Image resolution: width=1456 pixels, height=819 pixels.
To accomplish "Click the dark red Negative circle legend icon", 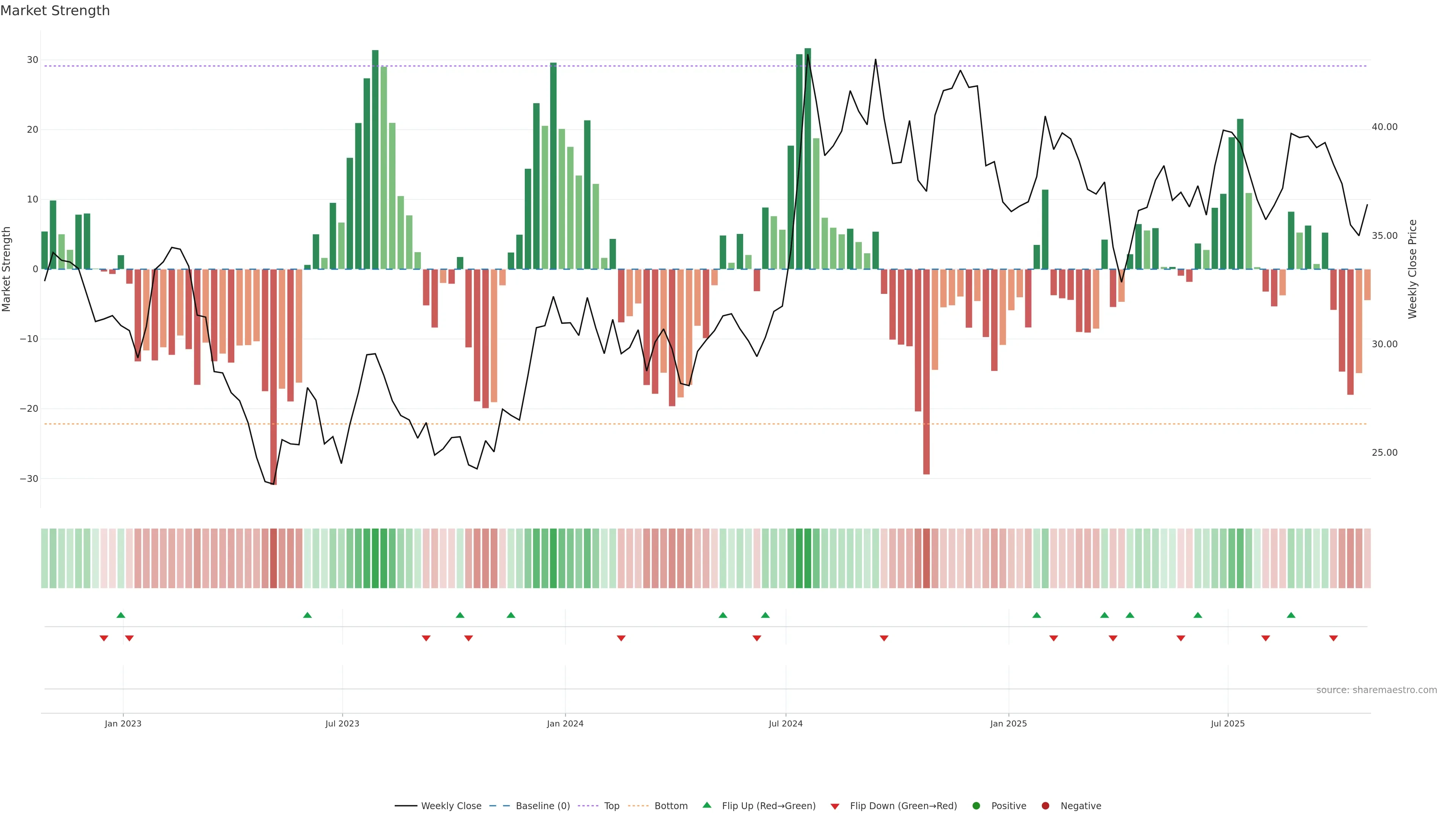I will pyautogui.click(x=1045, y=805).
